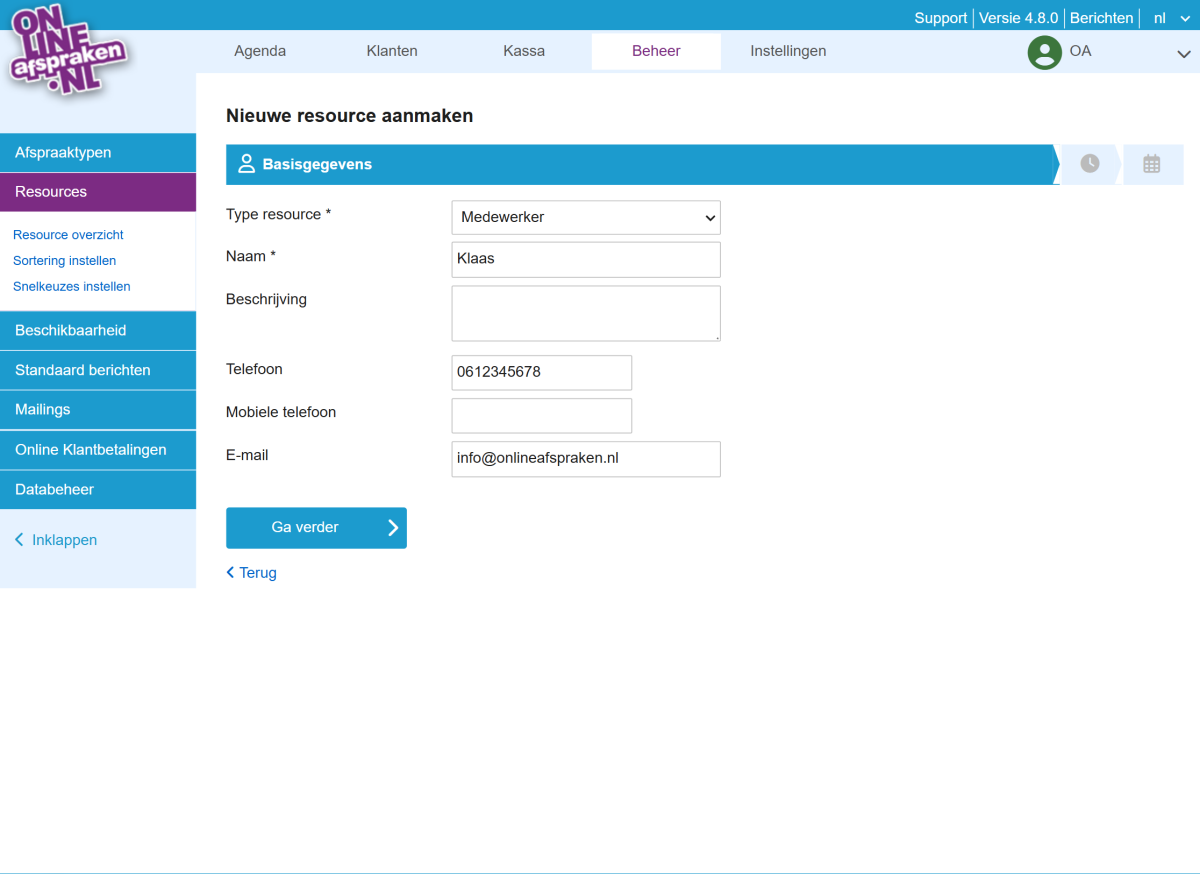Click the Support link in header
The image size is (1200, 874).
coord(940,18)
